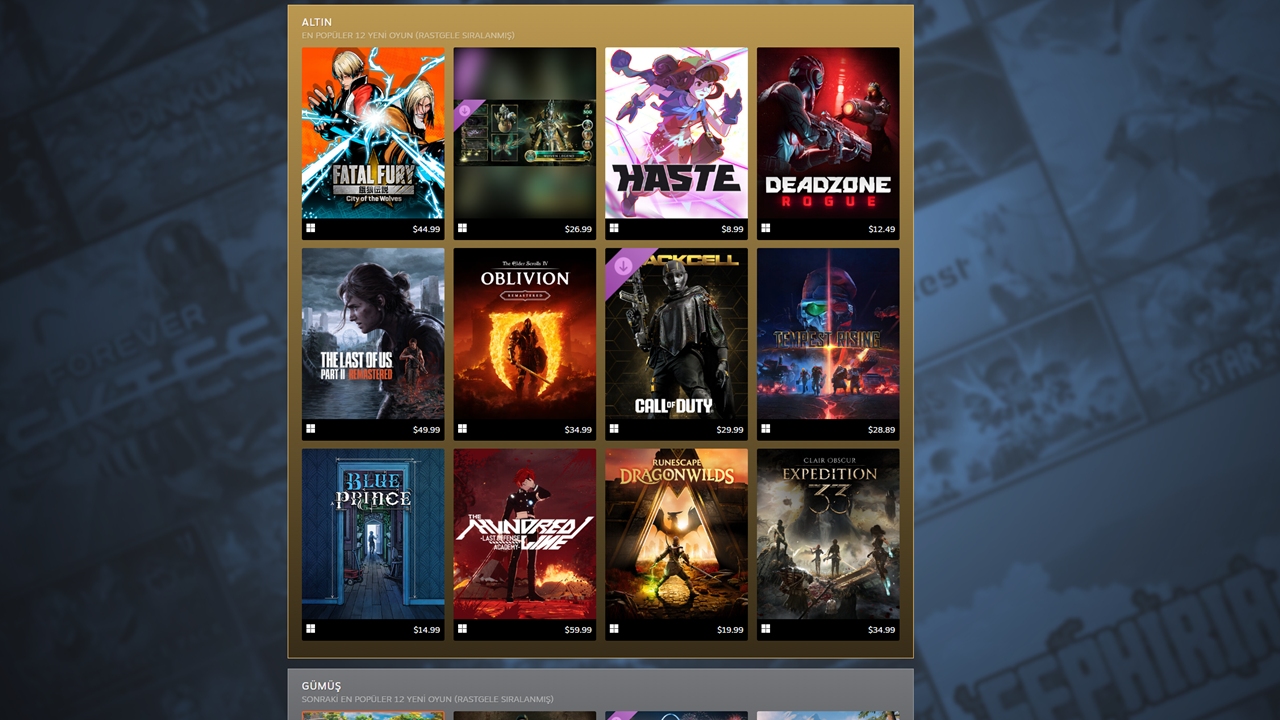
Task: Click the purple DLC badge on Call of Duty
Action: pos(624,266)
